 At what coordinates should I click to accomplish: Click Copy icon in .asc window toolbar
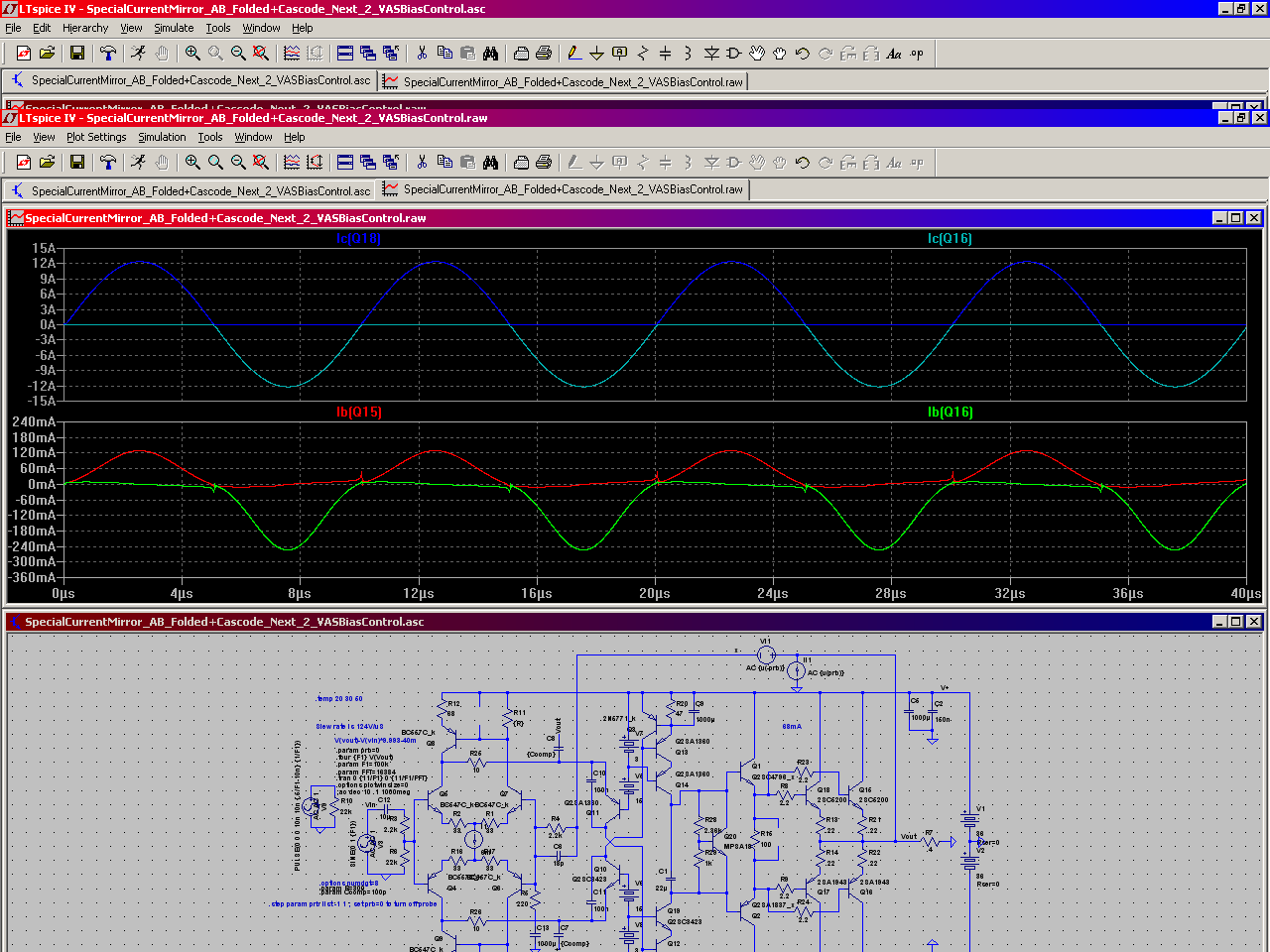click(x=444, y=54)
